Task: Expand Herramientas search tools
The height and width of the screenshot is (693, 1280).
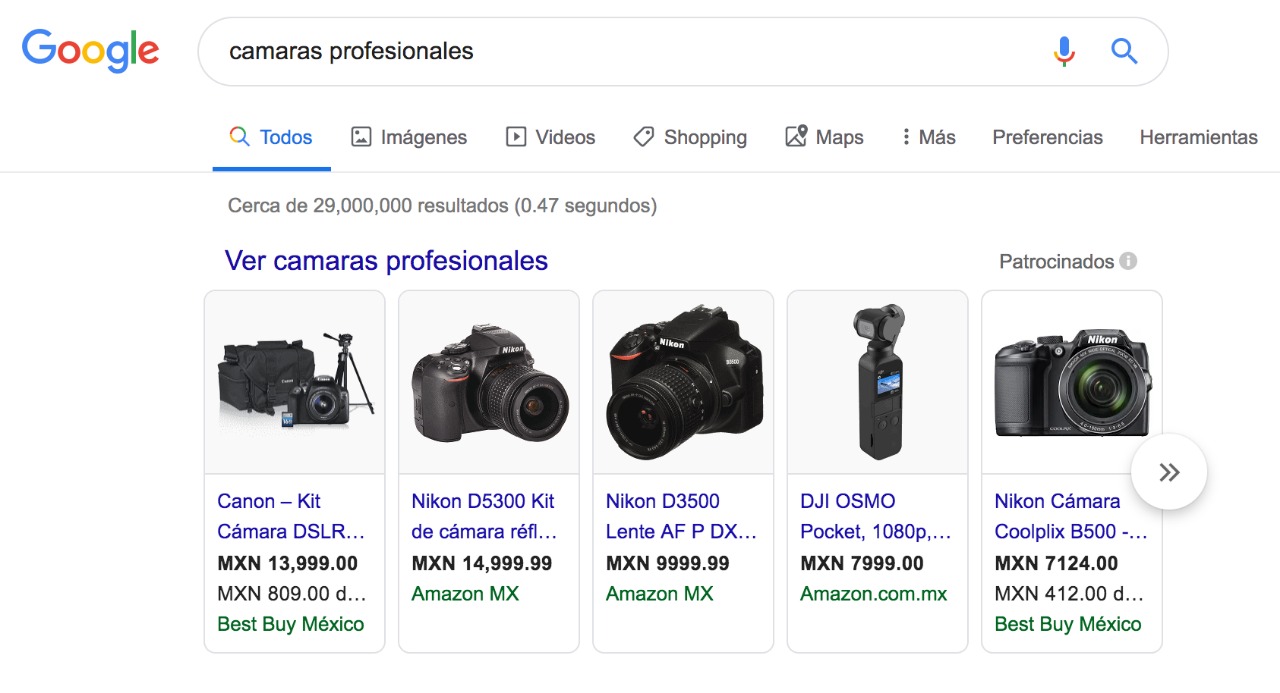Action: pyautogui.click(x=1198, y=137)
